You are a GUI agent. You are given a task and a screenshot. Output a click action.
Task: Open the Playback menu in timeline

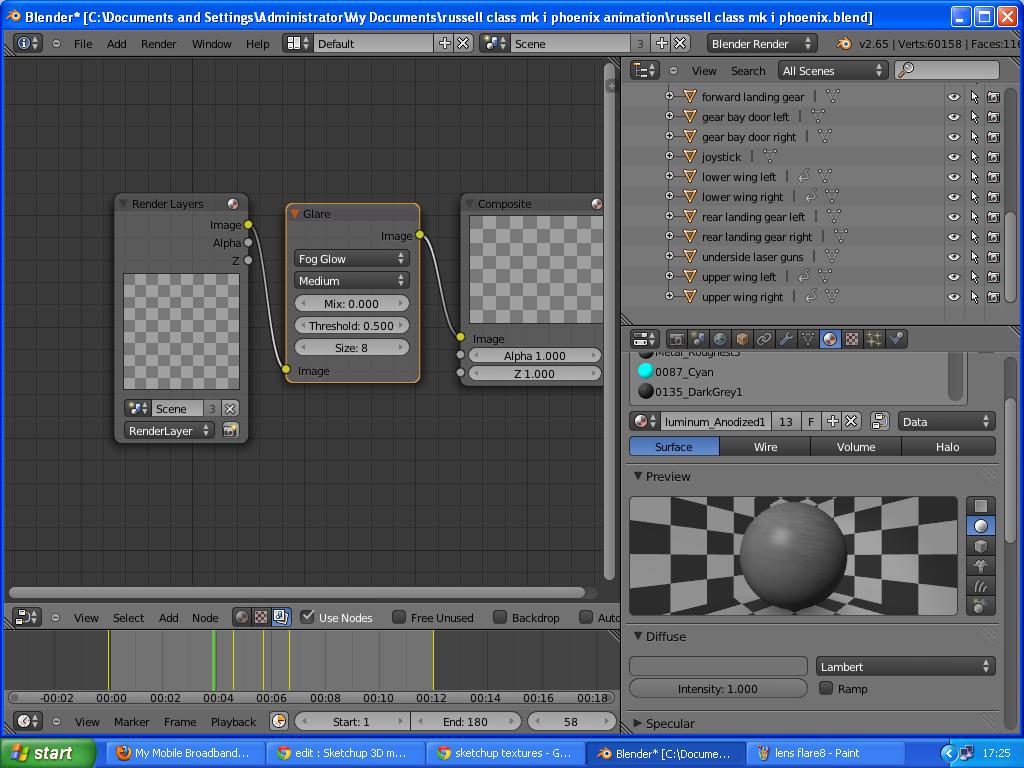click(233, 721)
